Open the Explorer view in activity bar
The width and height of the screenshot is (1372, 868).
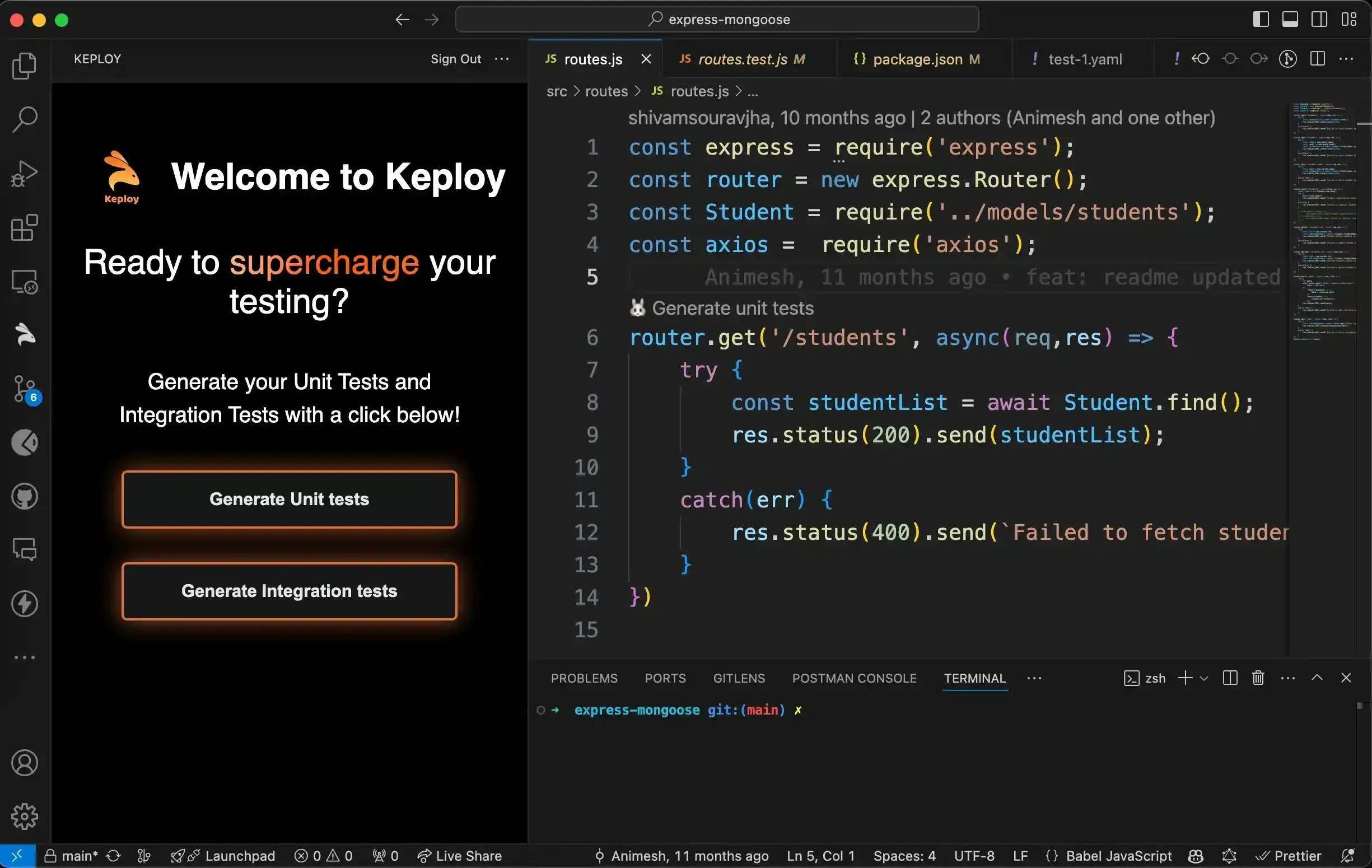[x=25, y=66]
